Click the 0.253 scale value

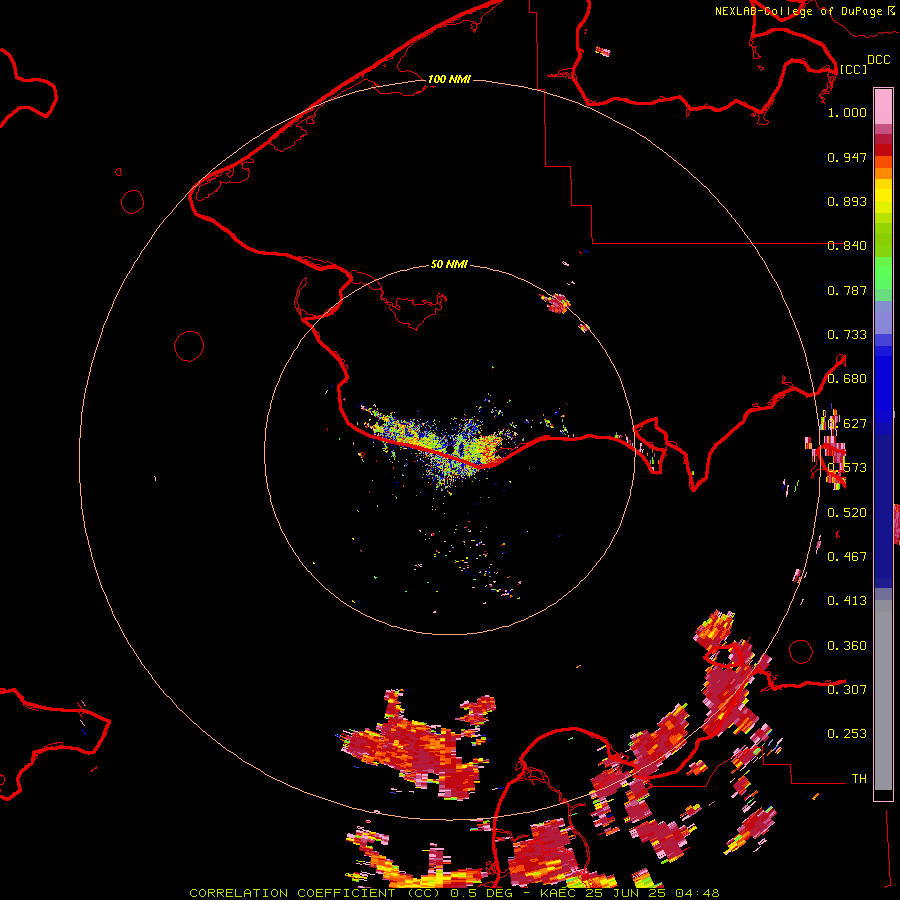[847, 734]
